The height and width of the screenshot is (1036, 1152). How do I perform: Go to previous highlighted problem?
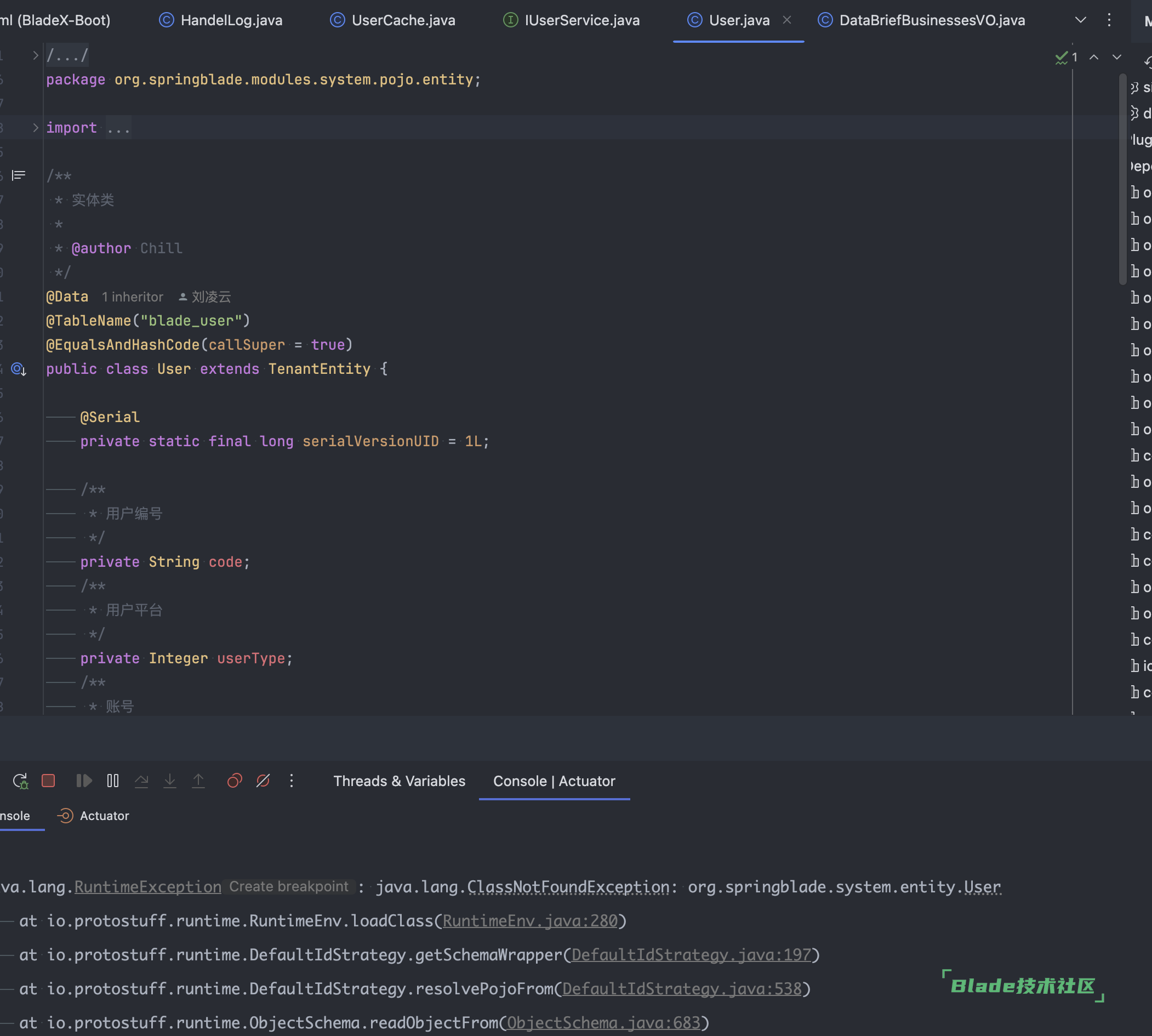click(1094, 57)
